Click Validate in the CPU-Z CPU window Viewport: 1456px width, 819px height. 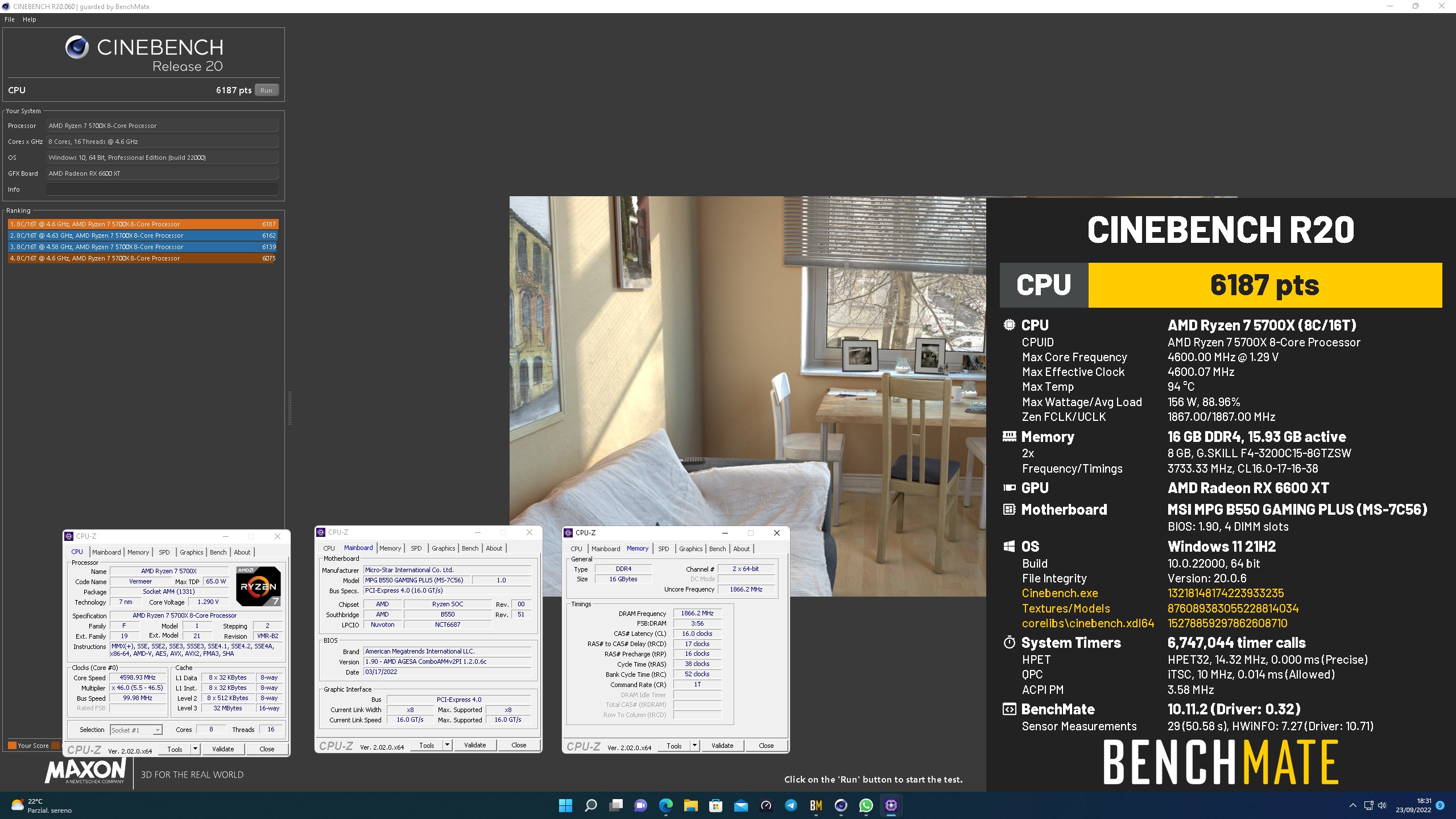click(x=223, y=749)
